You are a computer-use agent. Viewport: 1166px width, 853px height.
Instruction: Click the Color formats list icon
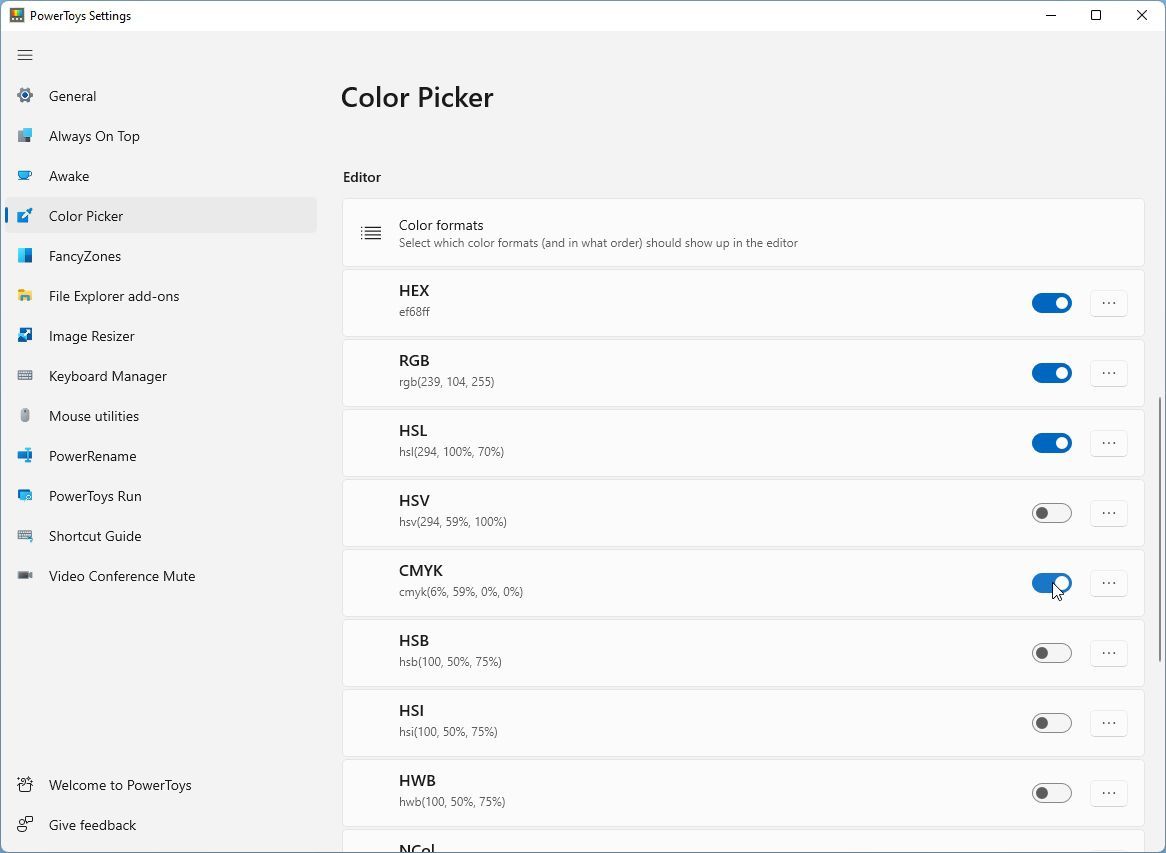coord(370,232)
